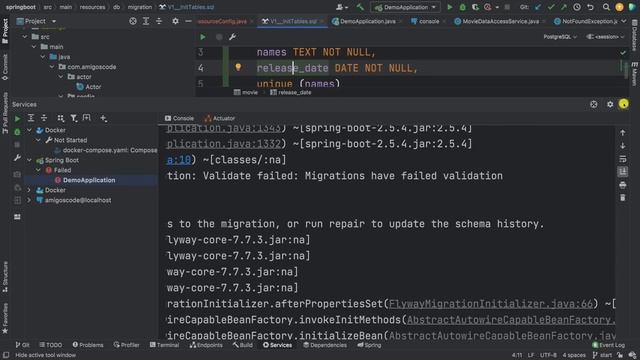The image size is (640, 360).
Task: Collapse all nodes in Services panel
Action: point(44,118)
